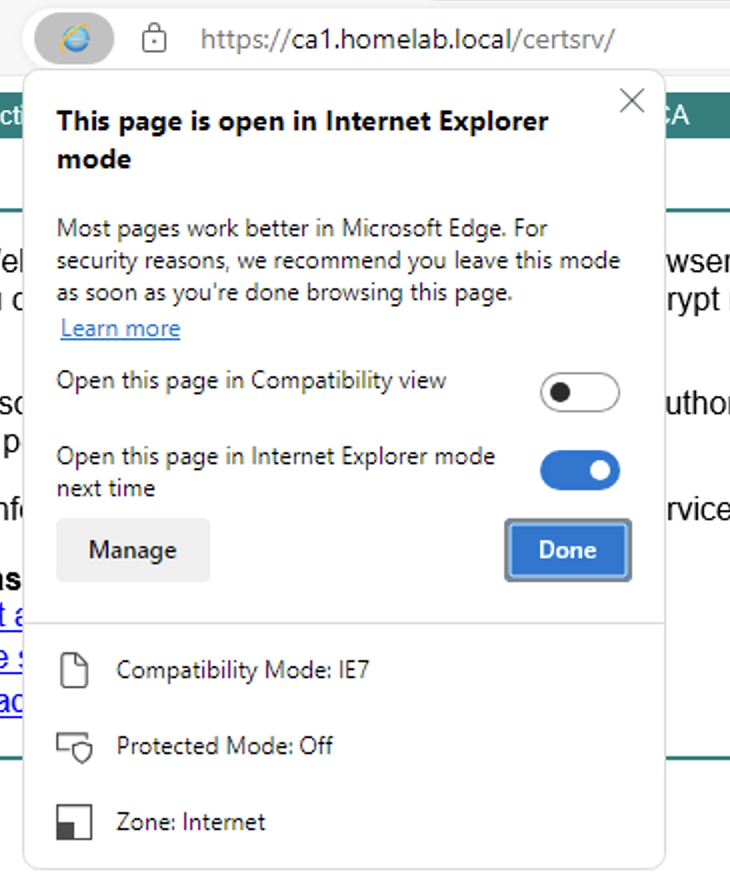Click the Manage button
This screenshot has width=730, height=888.
tap(133, 550)
